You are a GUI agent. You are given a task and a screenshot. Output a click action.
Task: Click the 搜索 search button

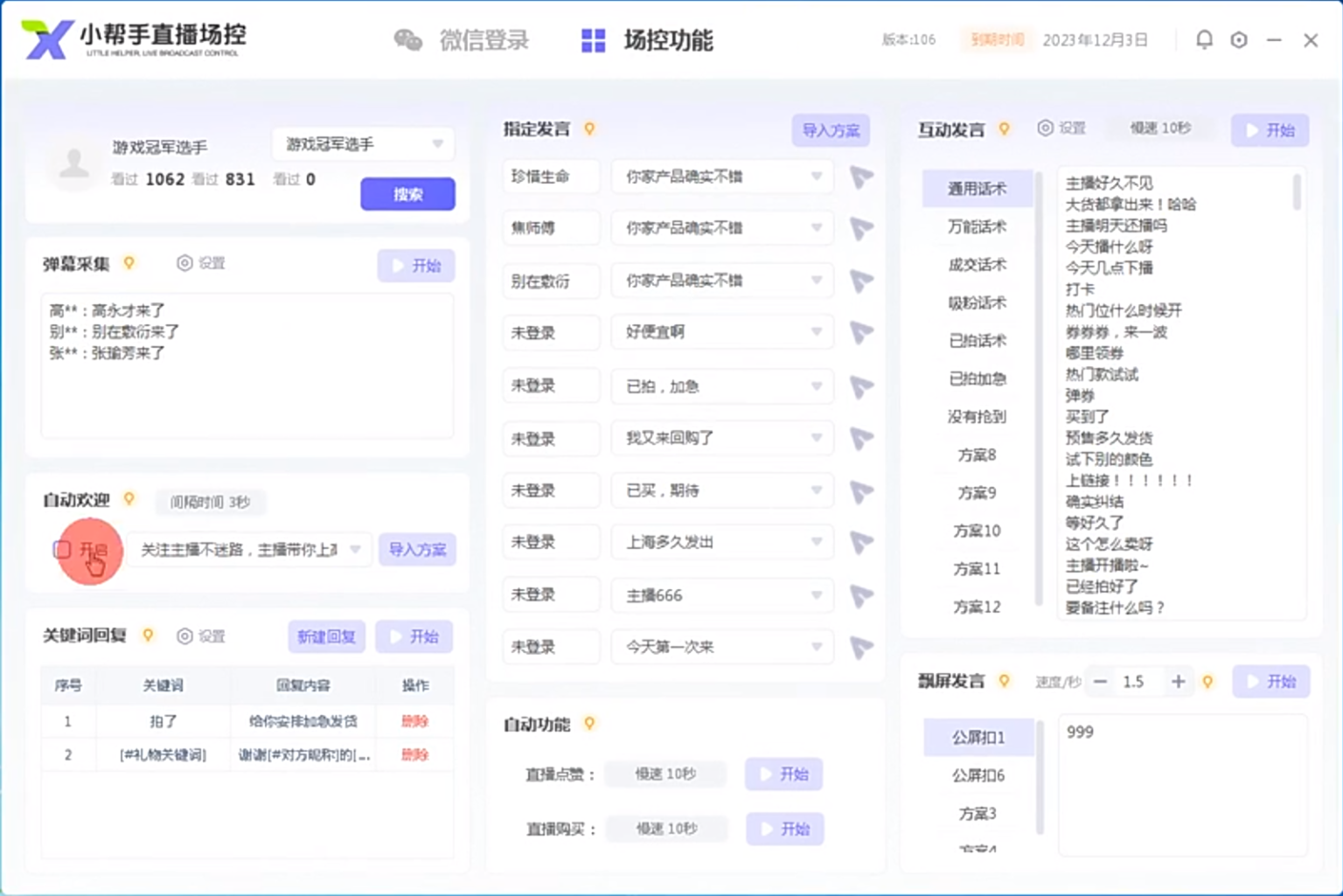pos(407,194)
